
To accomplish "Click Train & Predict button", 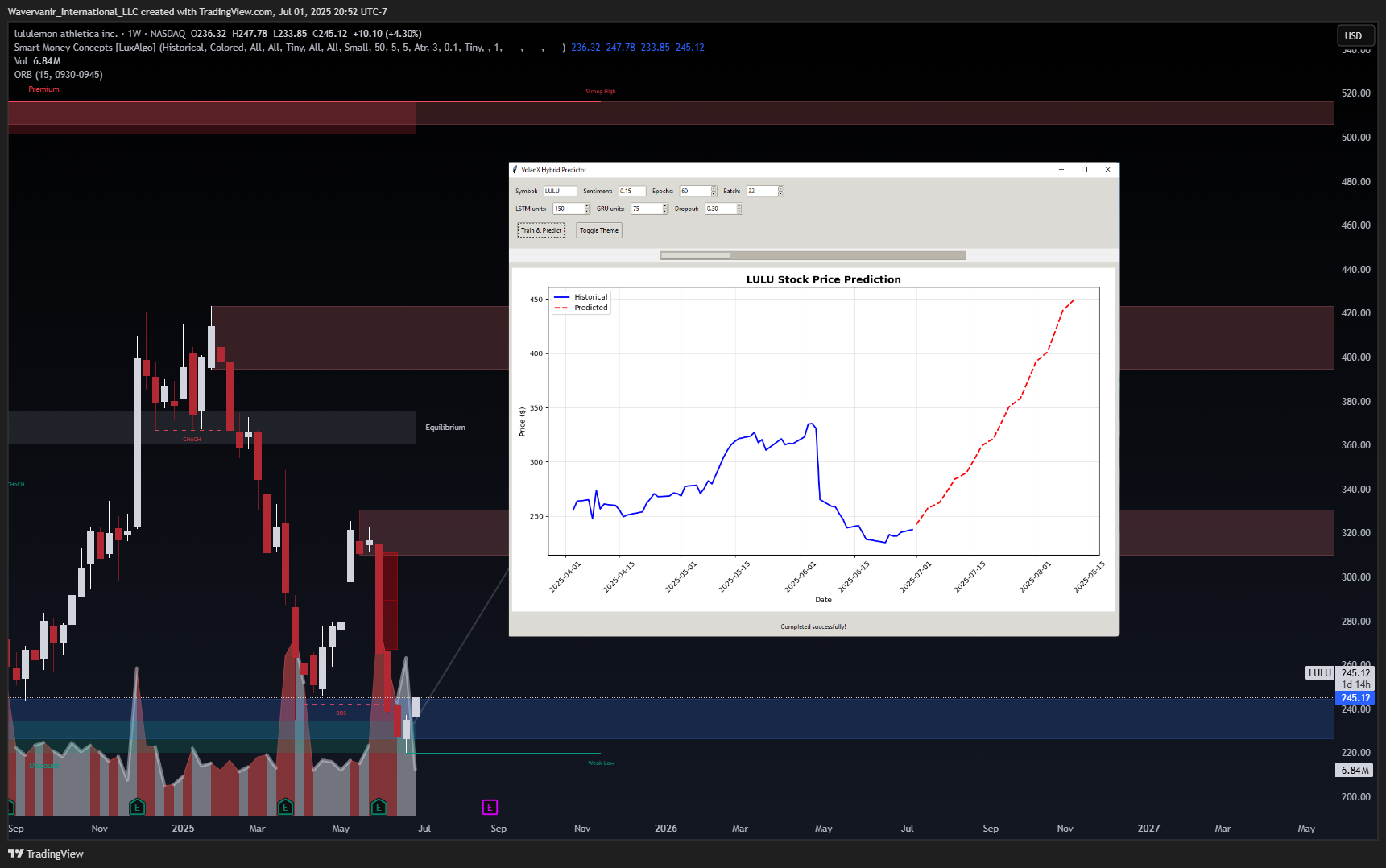I will pyautogui.click(x=541, y=230).
